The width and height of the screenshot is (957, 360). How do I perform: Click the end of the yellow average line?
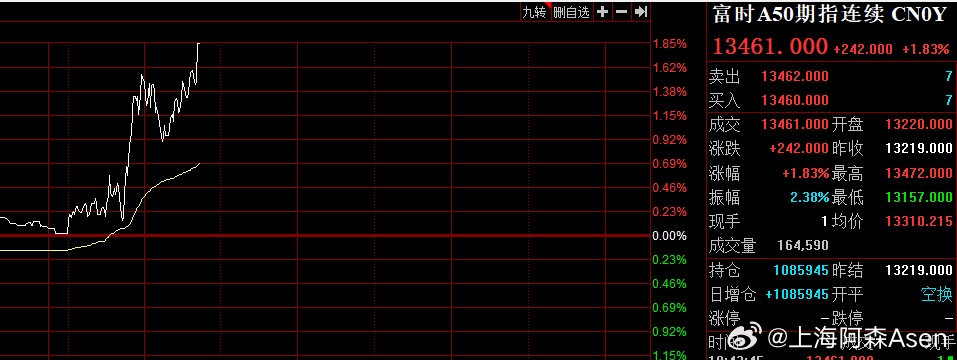click(200, 164)
